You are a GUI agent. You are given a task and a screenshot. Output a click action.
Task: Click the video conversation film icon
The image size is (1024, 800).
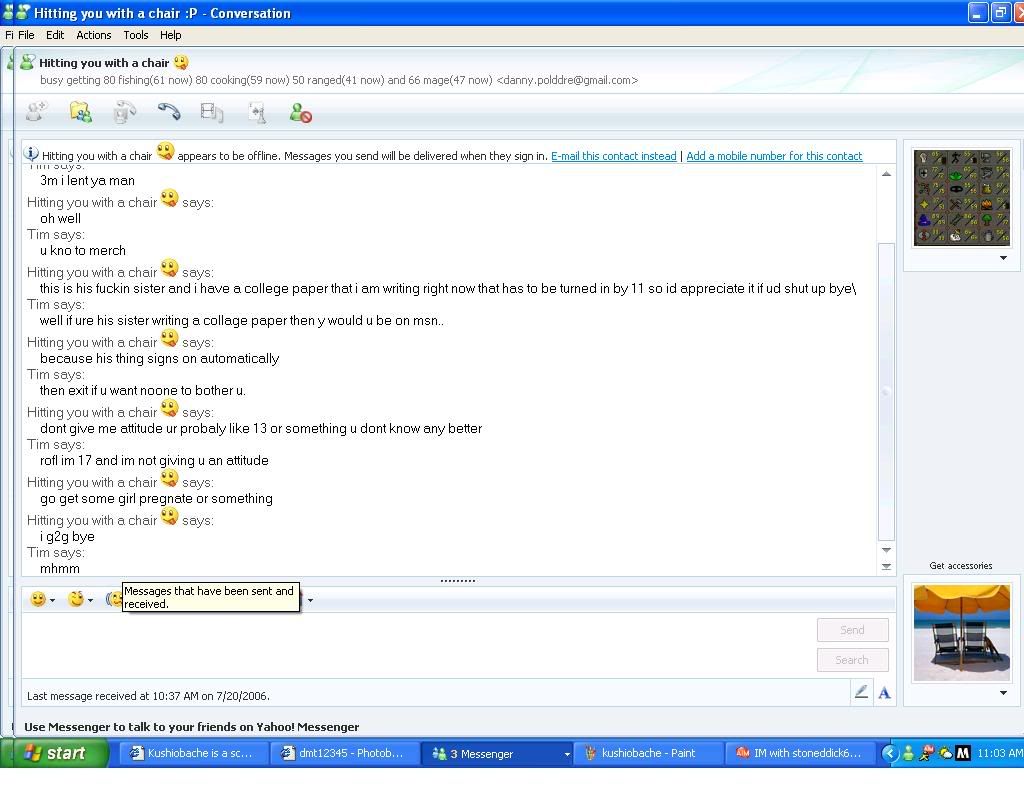(212, 113)
